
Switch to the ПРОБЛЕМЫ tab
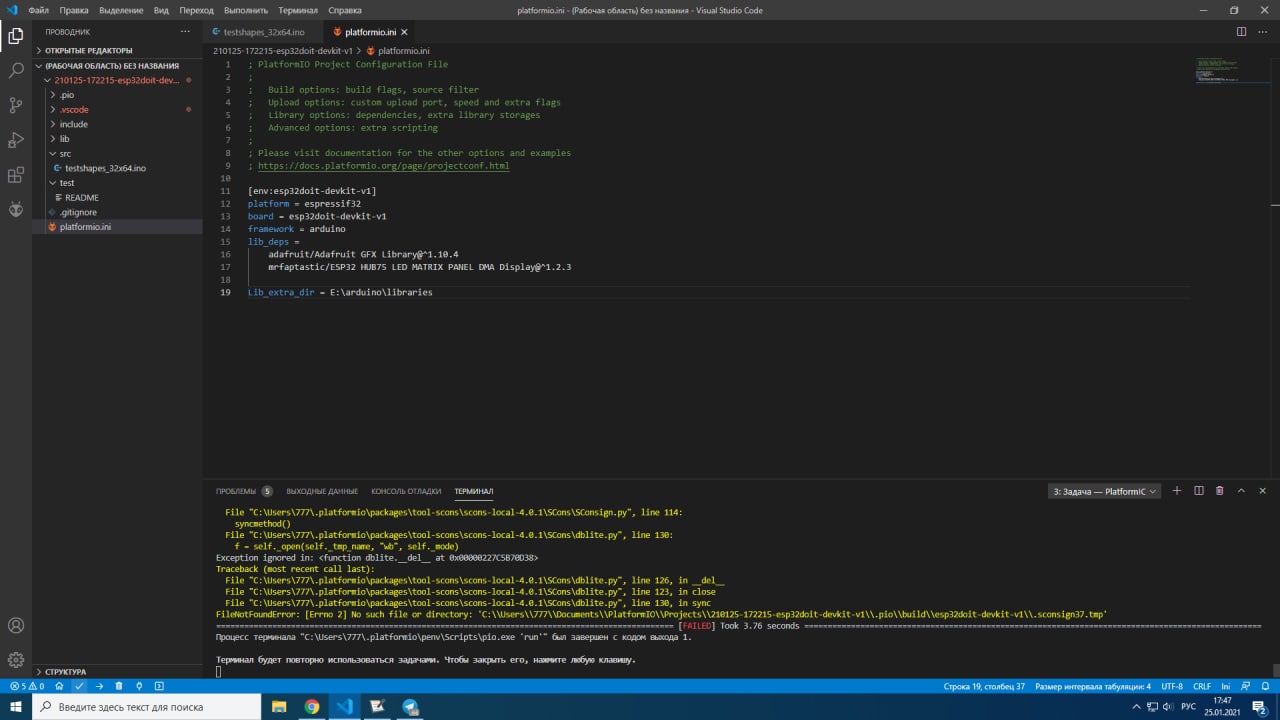pos(236,491)
